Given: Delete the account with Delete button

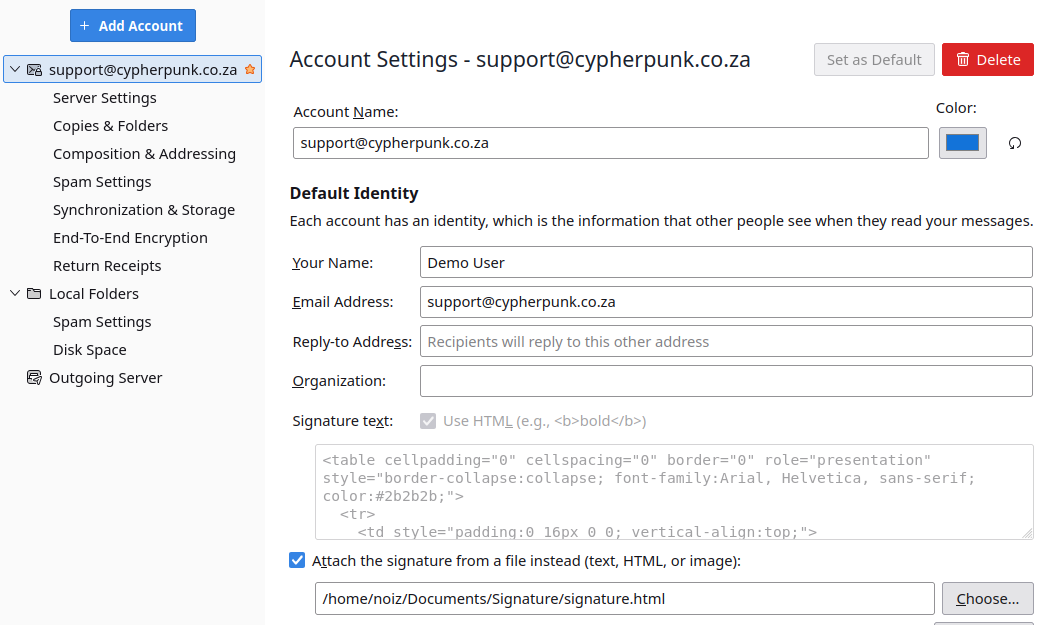Looking at the screenshot, I should (x=988, y=59).
